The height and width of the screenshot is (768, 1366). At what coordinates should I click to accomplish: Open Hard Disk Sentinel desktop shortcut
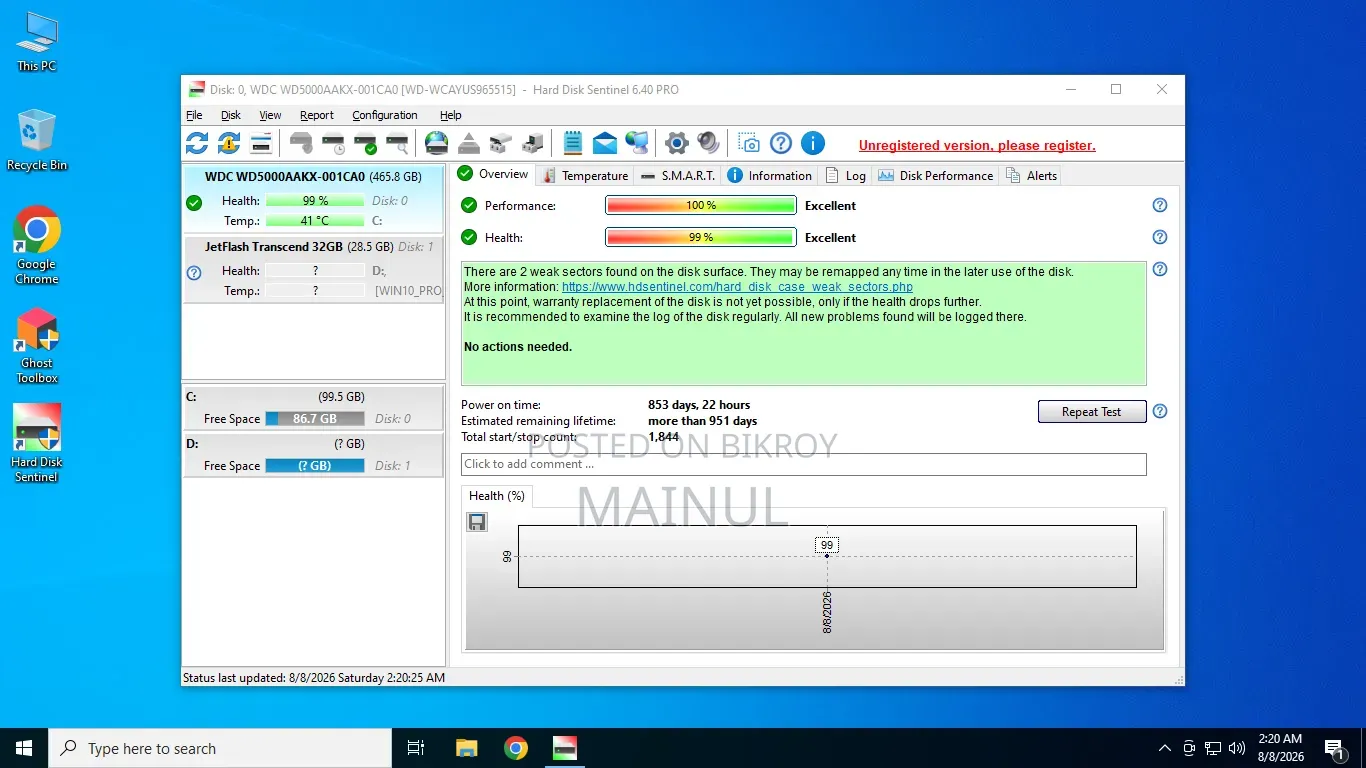pos(37,443)
